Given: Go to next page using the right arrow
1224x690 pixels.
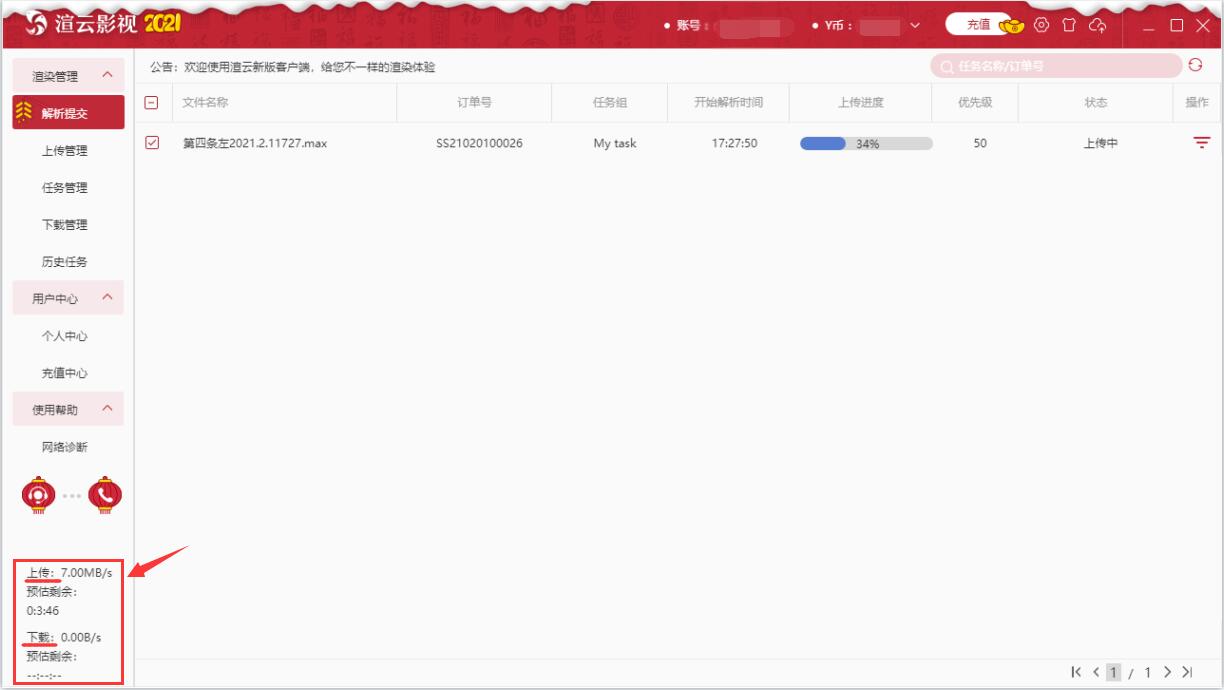Looking at the screenshot, I should (x=1168, y=672).
